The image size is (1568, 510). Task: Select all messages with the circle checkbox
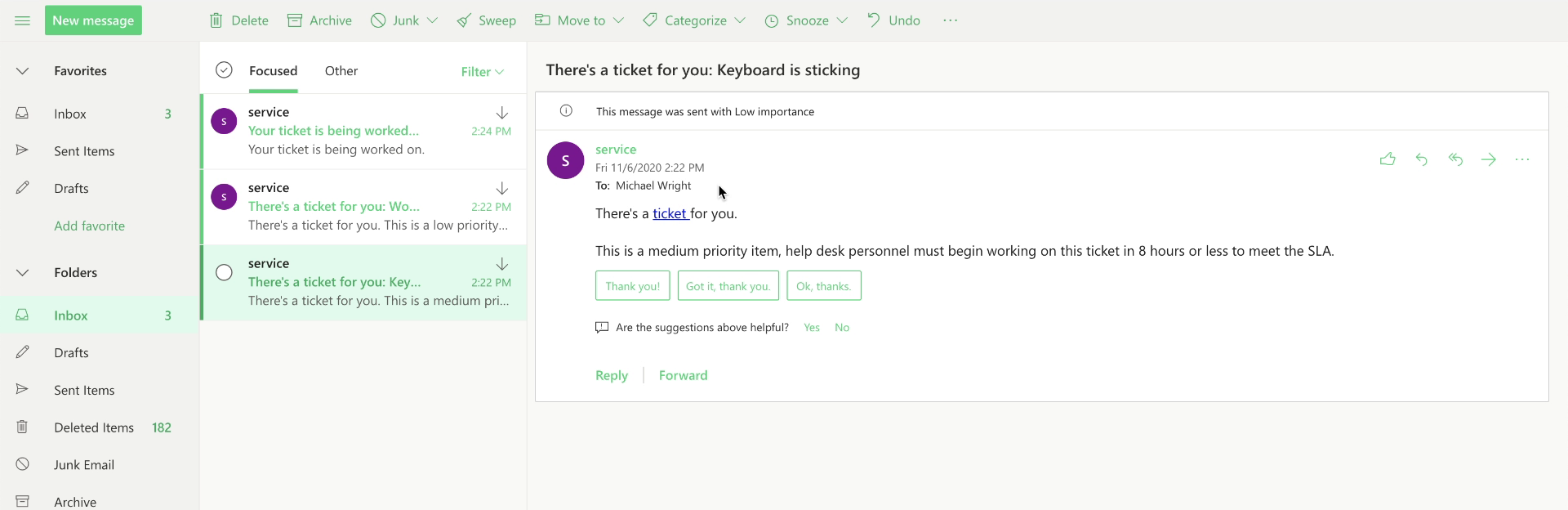pyautogui.click(x=224, y=69)
